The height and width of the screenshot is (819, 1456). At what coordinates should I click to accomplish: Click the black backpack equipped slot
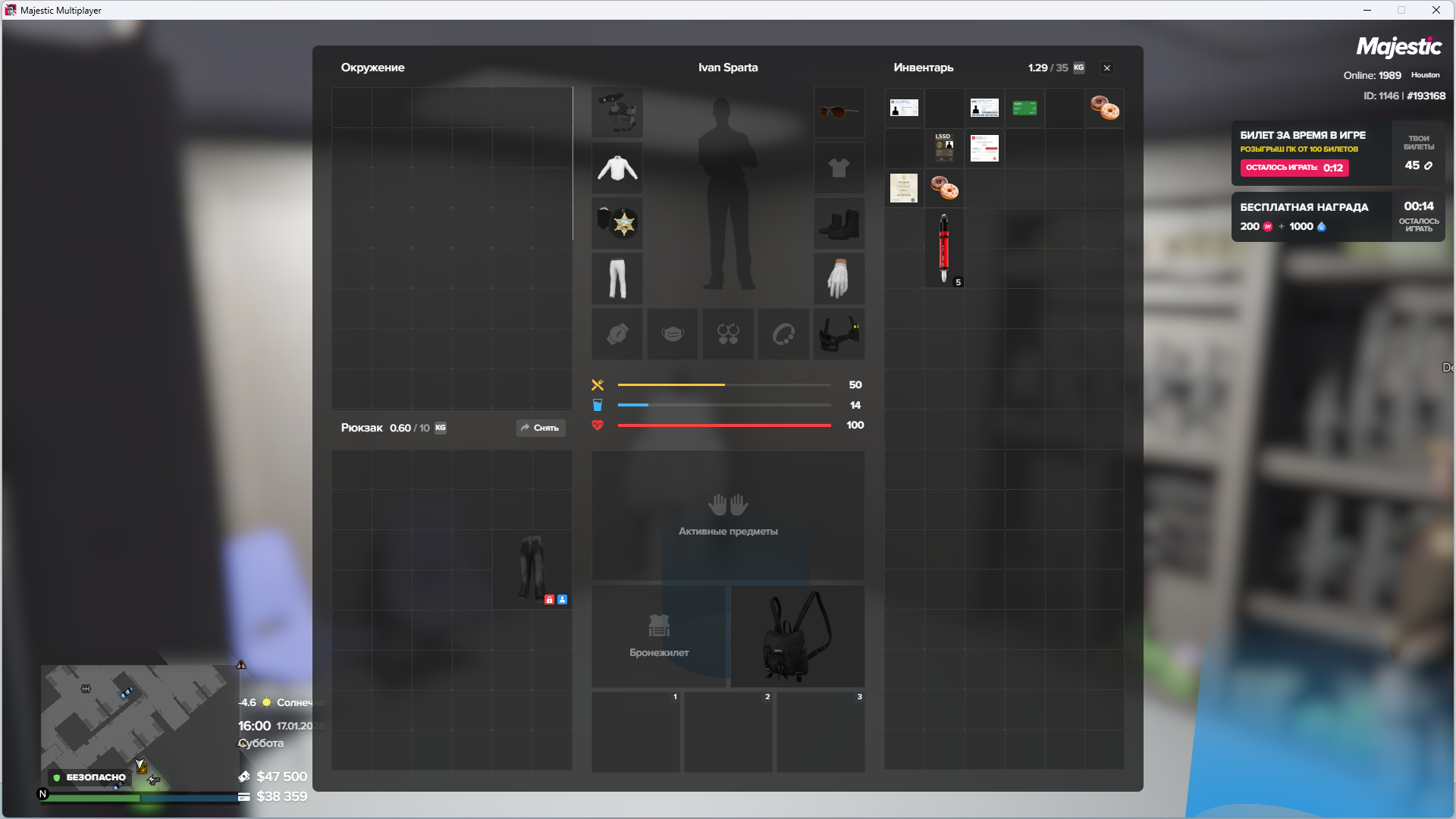pos(797,635)
